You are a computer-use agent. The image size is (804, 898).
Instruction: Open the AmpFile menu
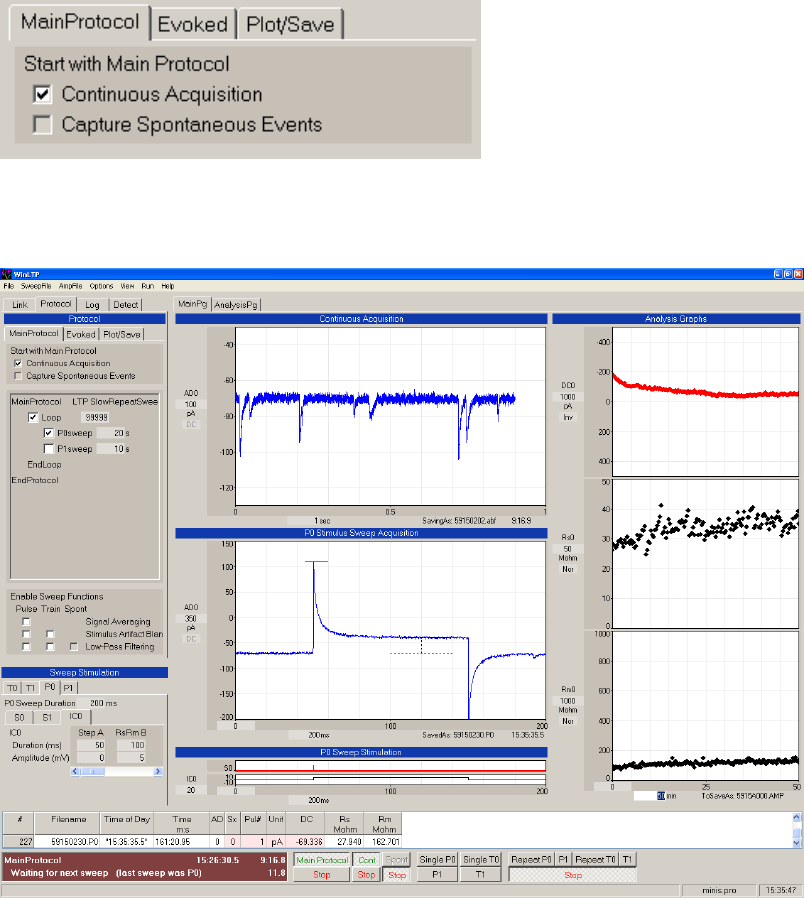click(x=70, y=286)
